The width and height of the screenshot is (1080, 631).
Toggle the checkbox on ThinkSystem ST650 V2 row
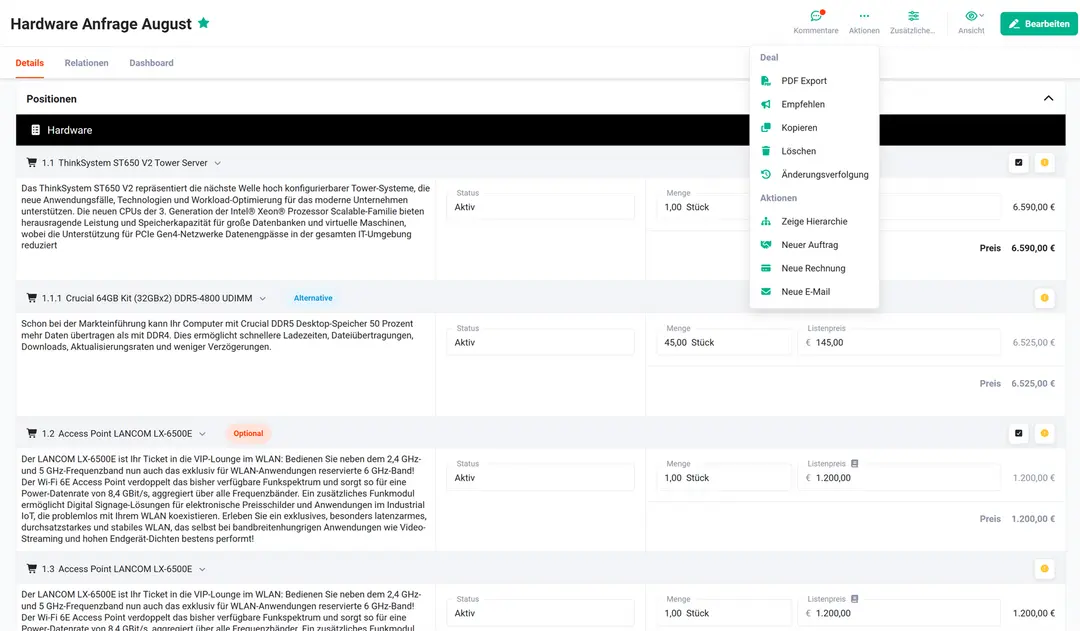[x=1019, y=163]
